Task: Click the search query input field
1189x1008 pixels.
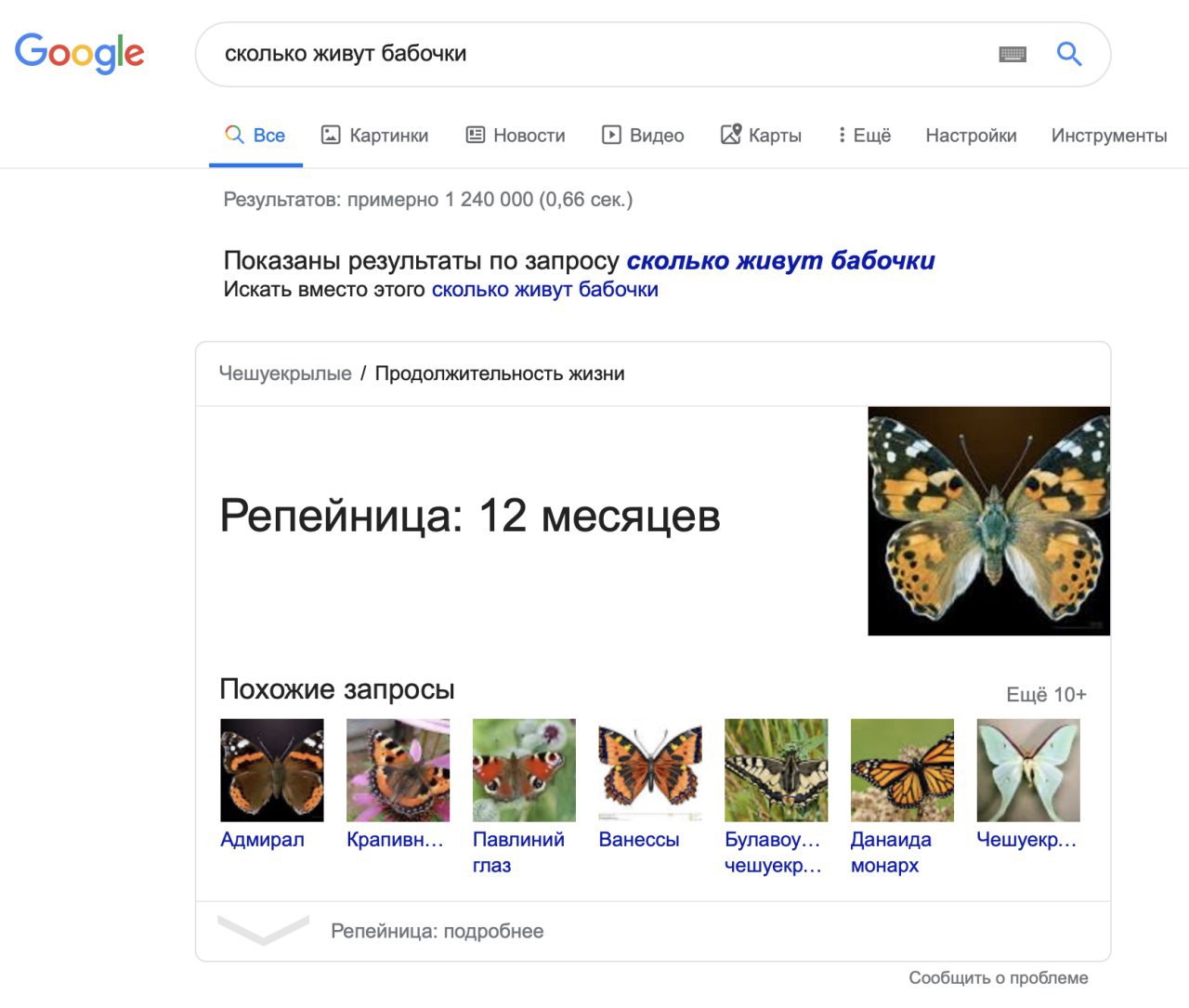Action: tap(594, 54)
